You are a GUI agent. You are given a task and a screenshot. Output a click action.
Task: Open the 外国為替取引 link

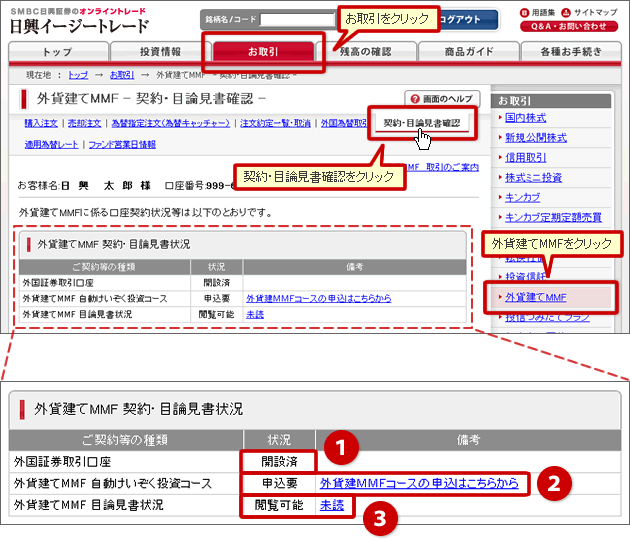(x=344, y=123)
